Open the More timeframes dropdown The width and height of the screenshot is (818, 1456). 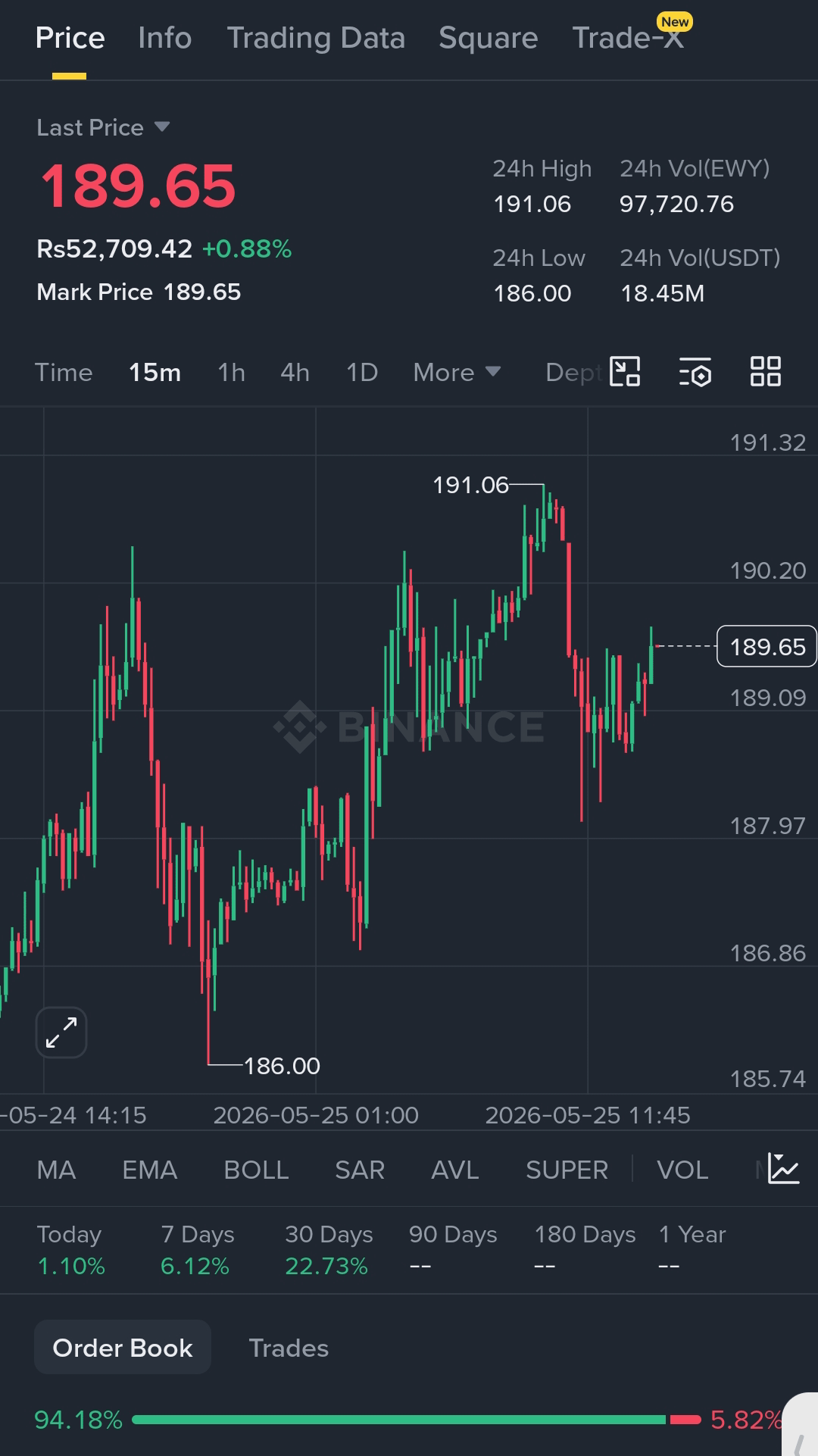[x=457, y=372]
